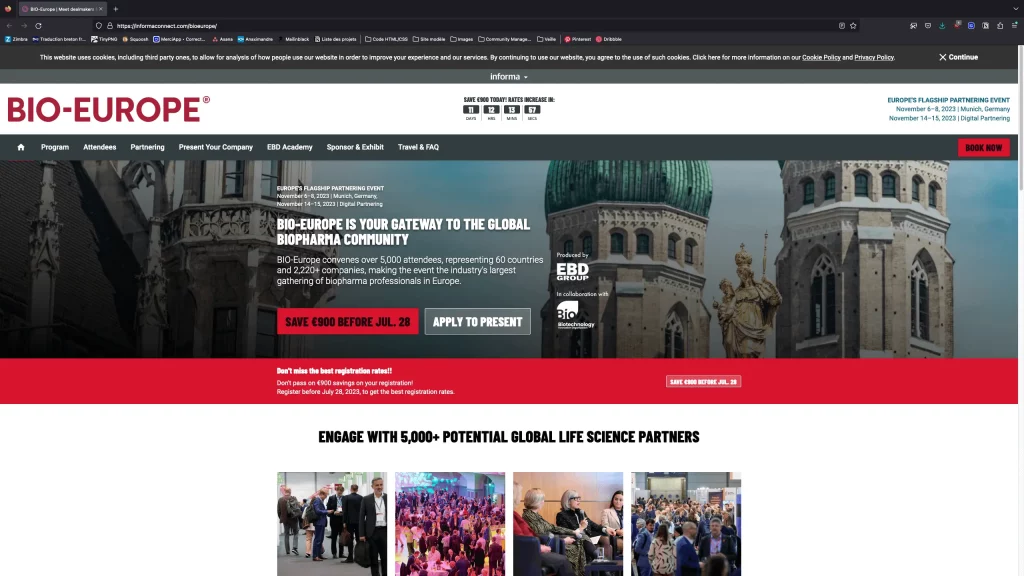This screenshot has width=1024, height=576.
Task: Expand the informa dropdown bar
Action: (x=509, y=76)
